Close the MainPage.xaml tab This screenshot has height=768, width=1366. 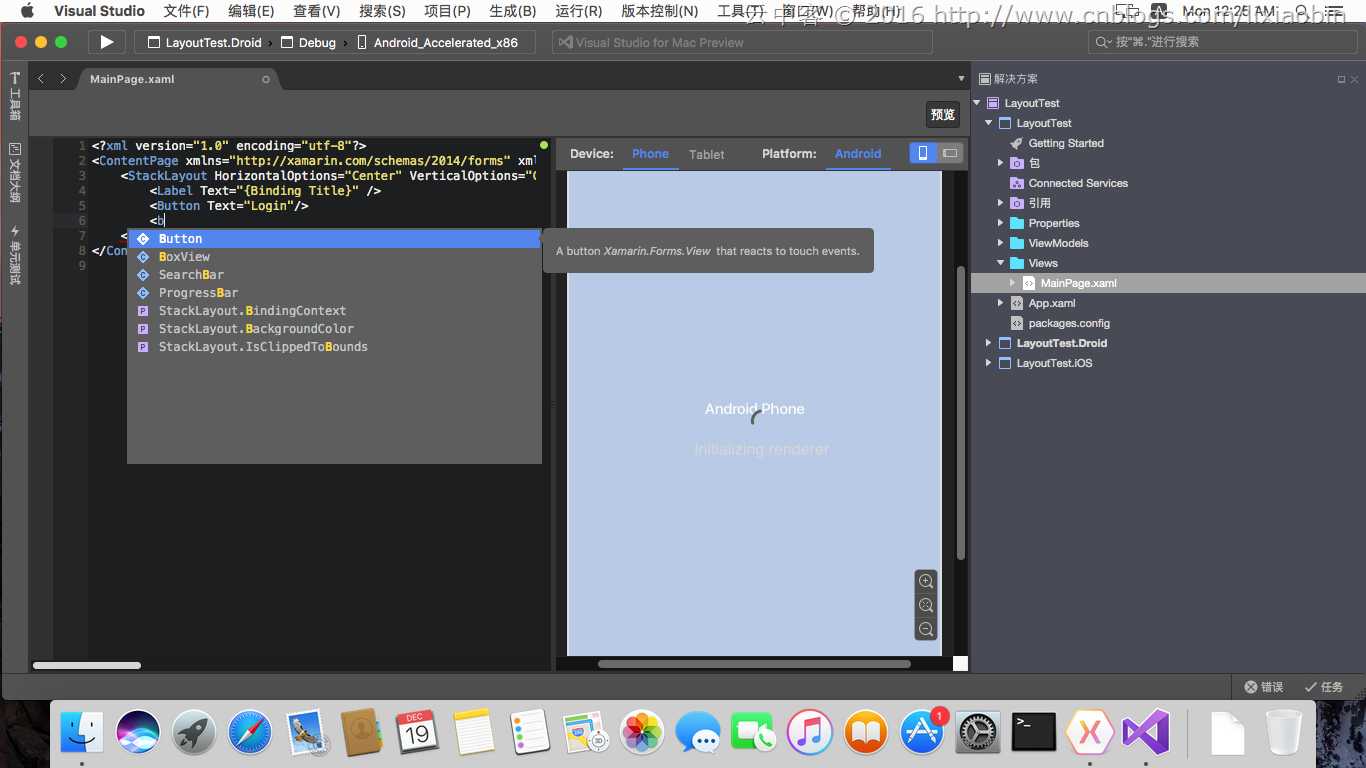pyautogui.click(x=265, y=79)
